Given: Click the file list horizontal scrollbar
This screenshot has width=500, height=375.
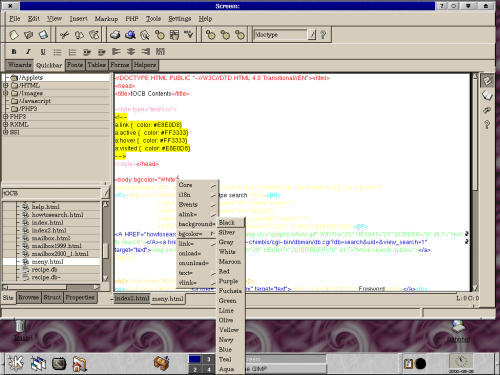Looking at the screenshot, I should point(51,287).
